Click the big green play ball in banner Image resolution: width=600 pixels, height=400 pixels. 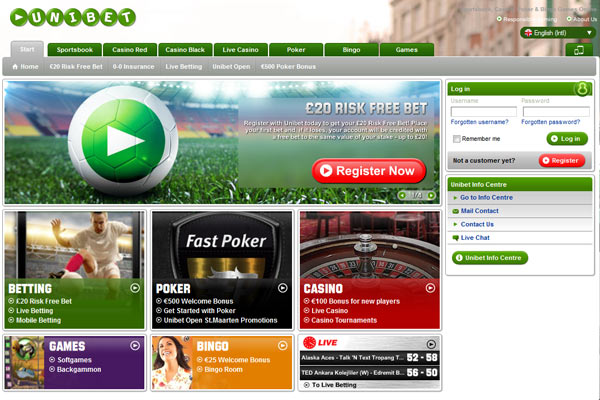[123, 141]
